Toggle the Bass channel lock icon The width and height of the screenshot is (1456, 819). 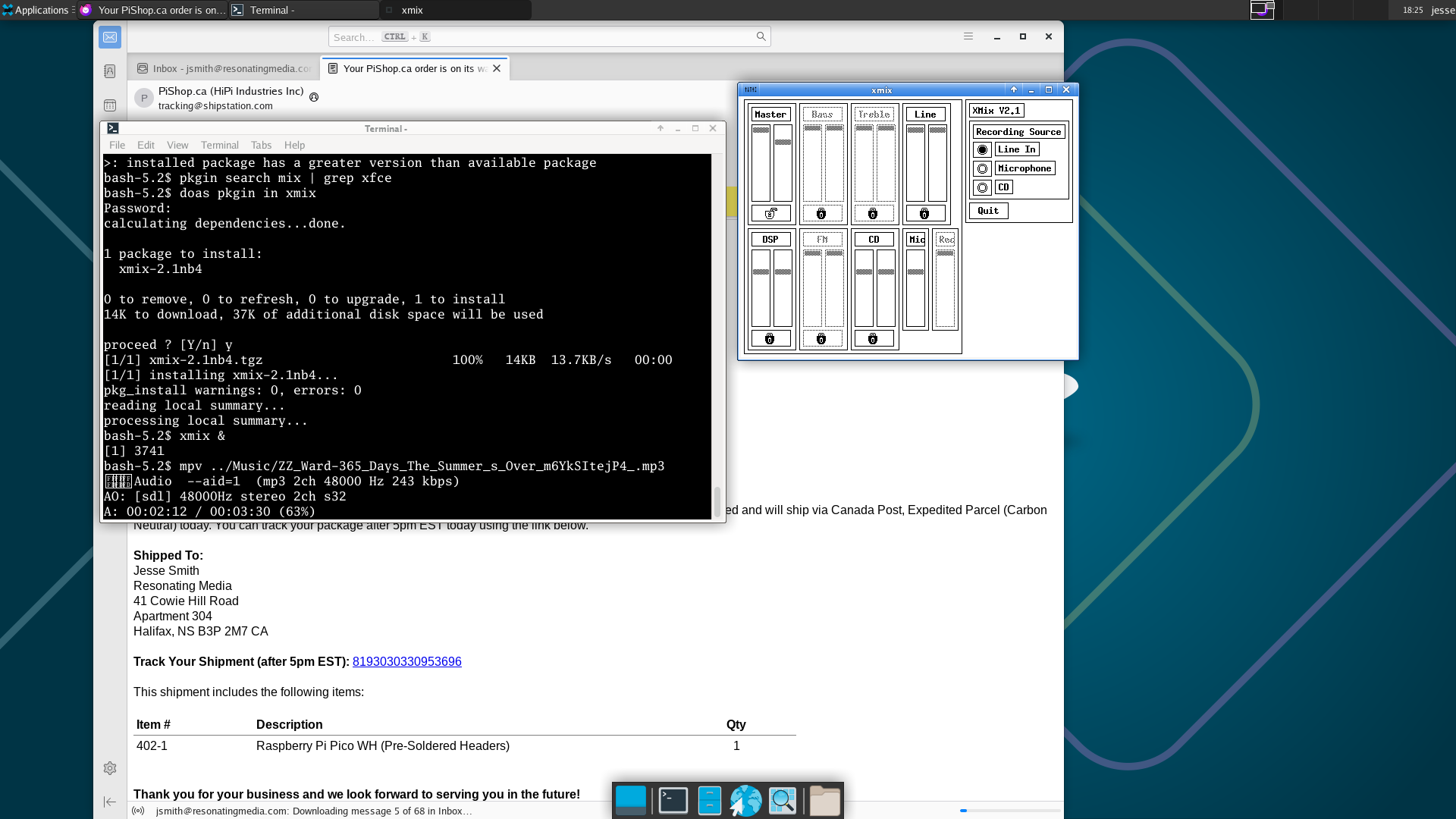click(x=821, y=213)
